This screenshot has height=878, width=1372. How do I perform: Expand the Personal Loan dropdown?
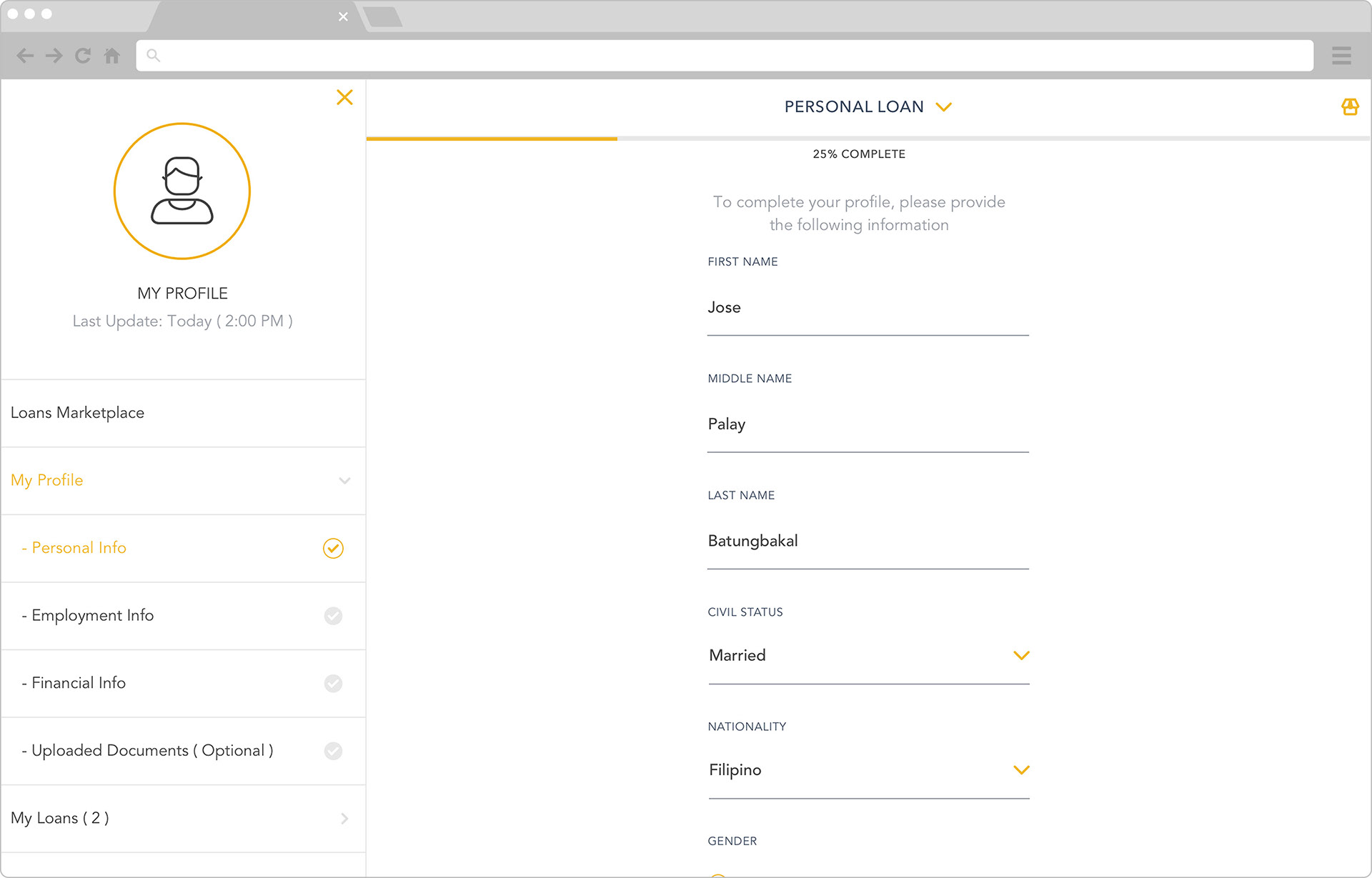point(944,107)
